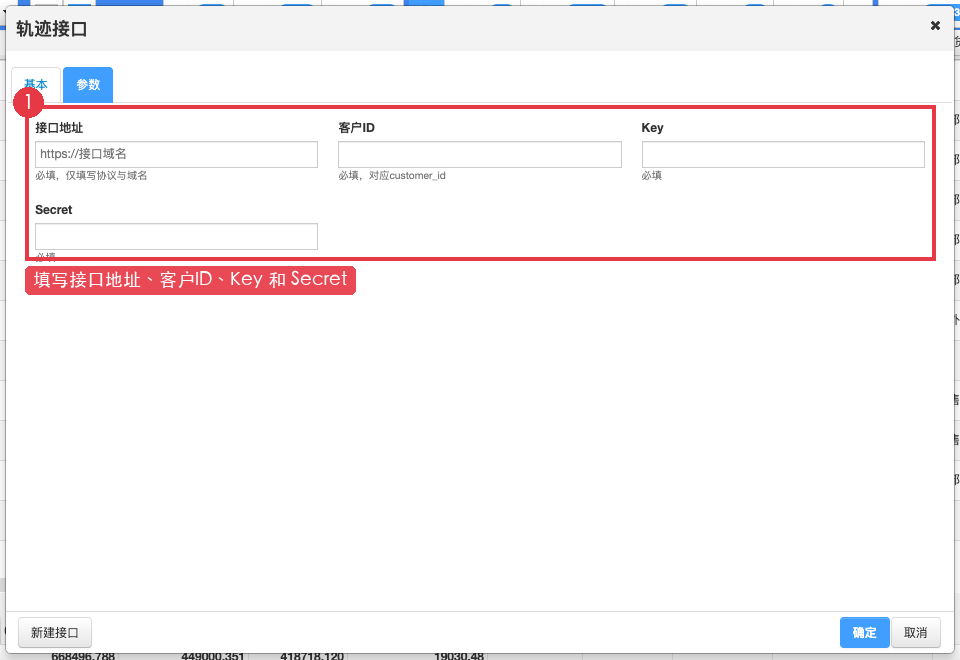The width and height of the screenshot is (960, 660).
Task: Close the 轨迹接口 dialog with the X
Action: (935, 26)
